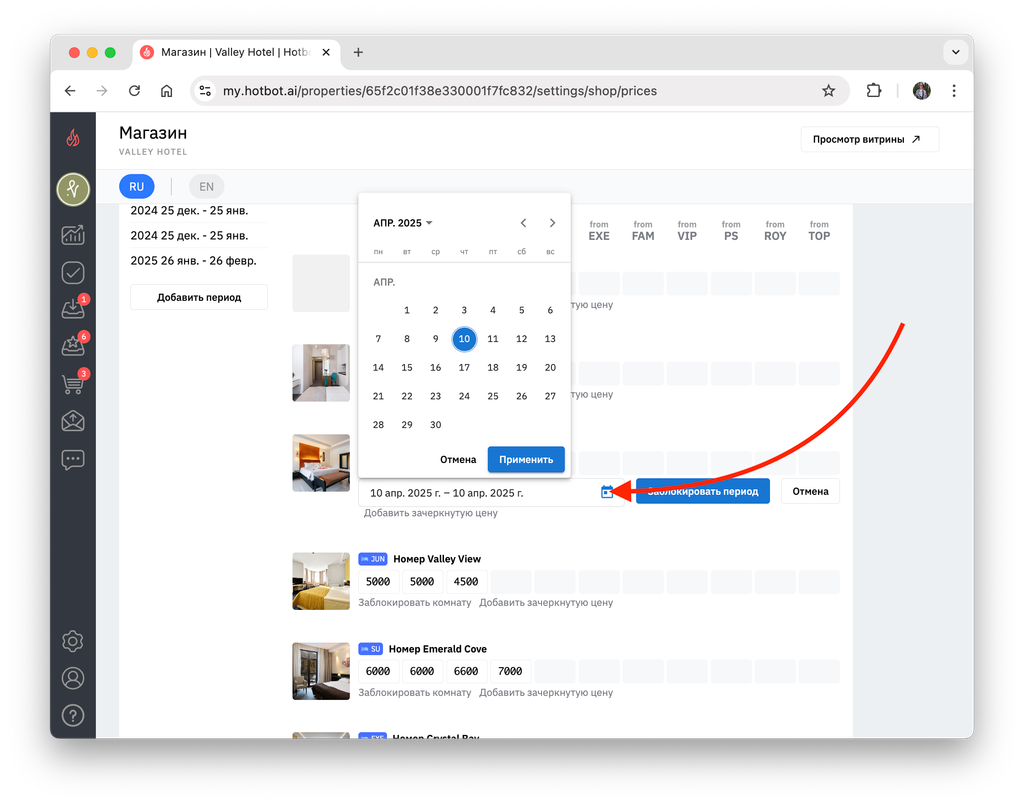Open Просмотр витрины link
The width and height of the screenshot is (1024, 805).
point(869,139)
